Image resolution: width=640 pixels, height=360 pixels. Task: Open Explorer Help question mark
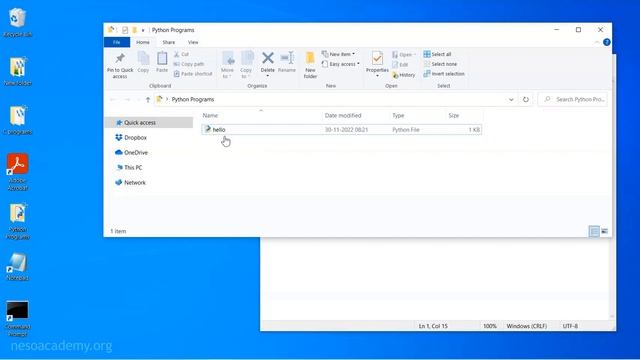coord(607,42)
